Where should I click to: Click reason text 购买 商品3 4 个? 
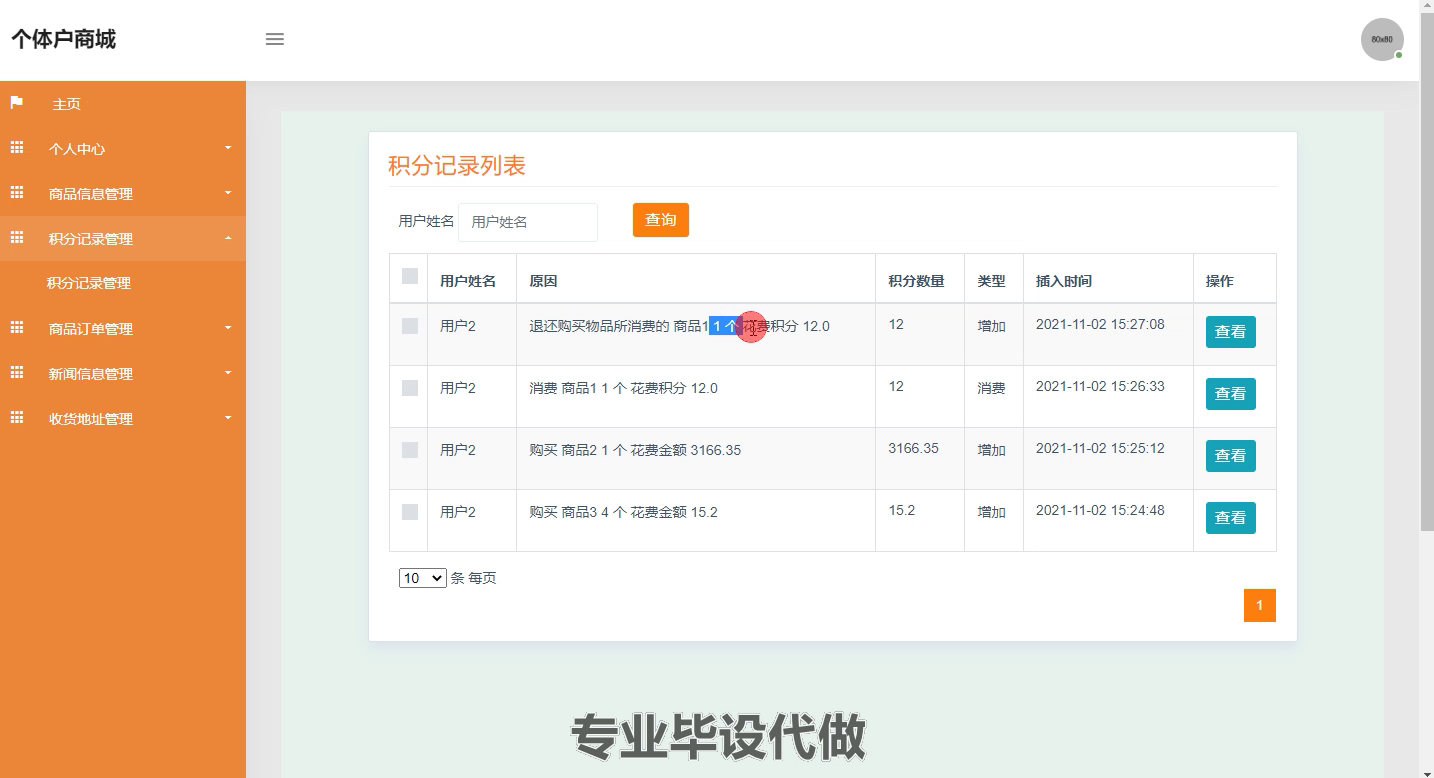[577, 512]
